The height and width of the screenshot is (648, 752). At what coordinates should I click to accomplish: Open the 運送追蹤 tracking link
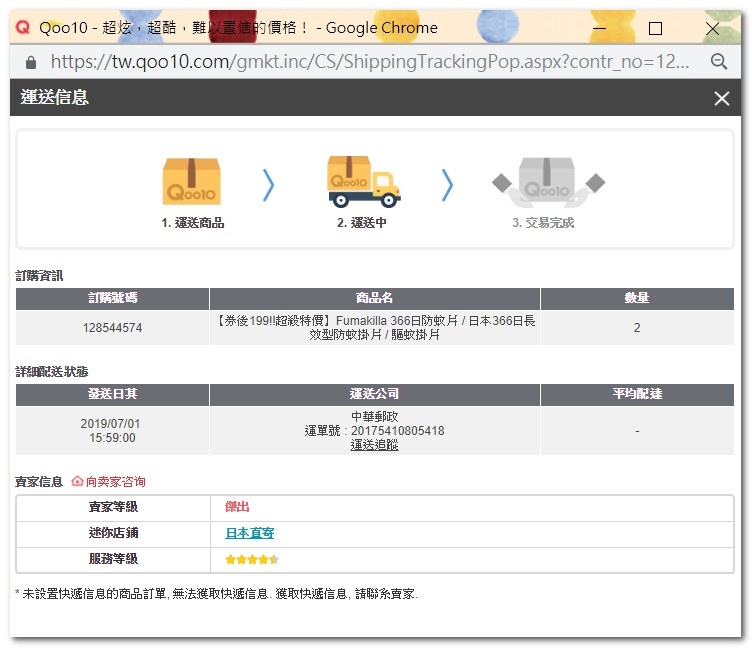375,445
